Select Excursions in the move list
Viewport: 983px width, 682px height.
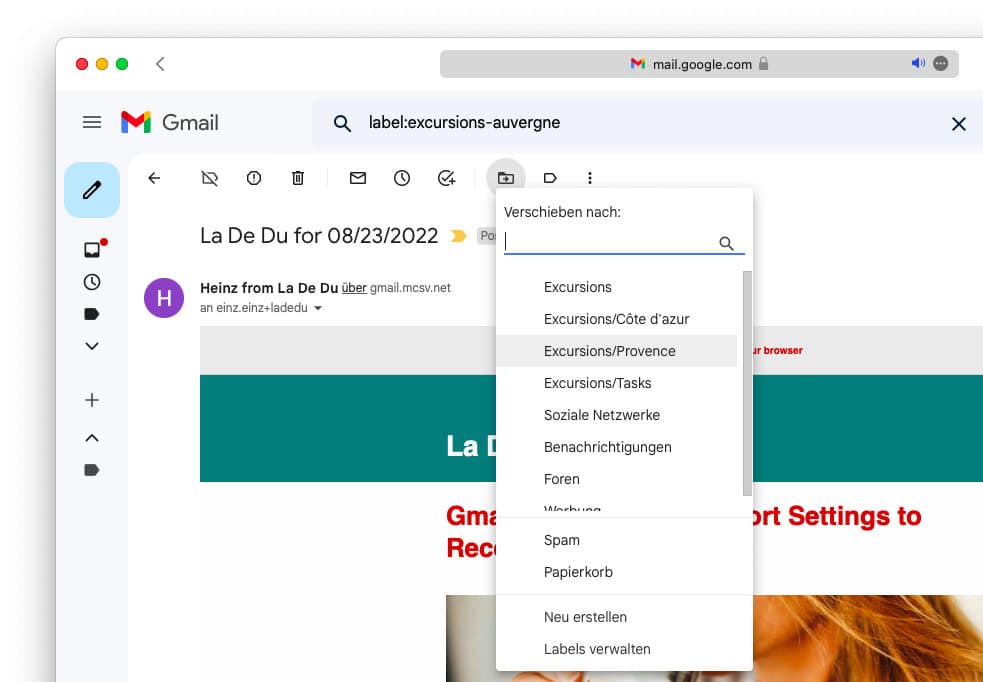point(616,287)
